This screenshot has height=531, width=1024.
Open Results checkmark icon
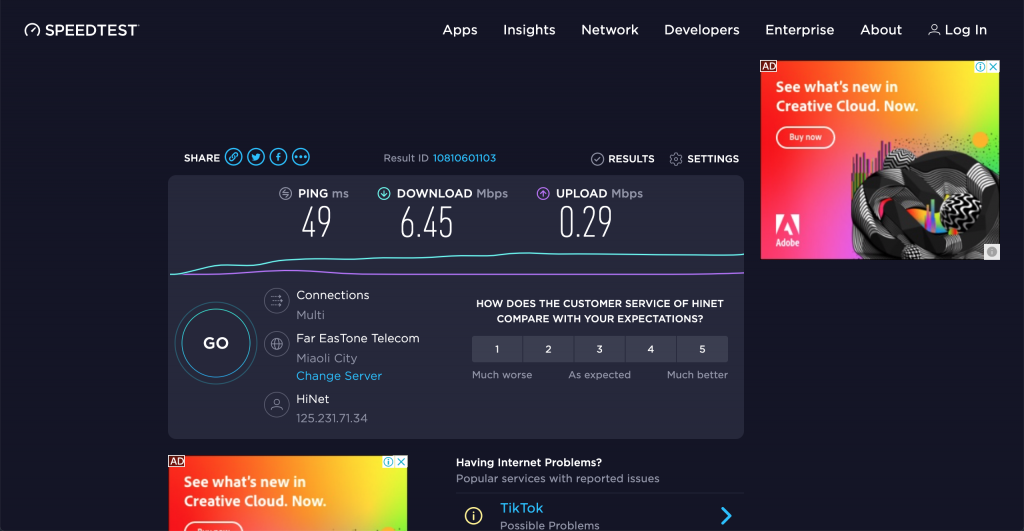pyautogui.click(x=597, y=159)
